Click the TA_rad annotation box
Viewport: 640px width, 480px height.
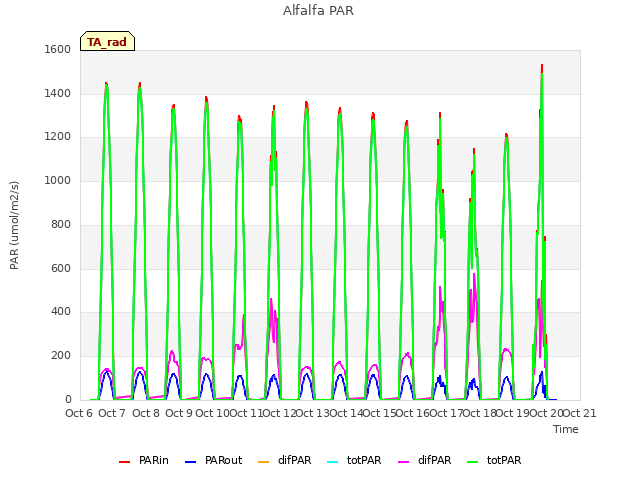pos(107,41)
